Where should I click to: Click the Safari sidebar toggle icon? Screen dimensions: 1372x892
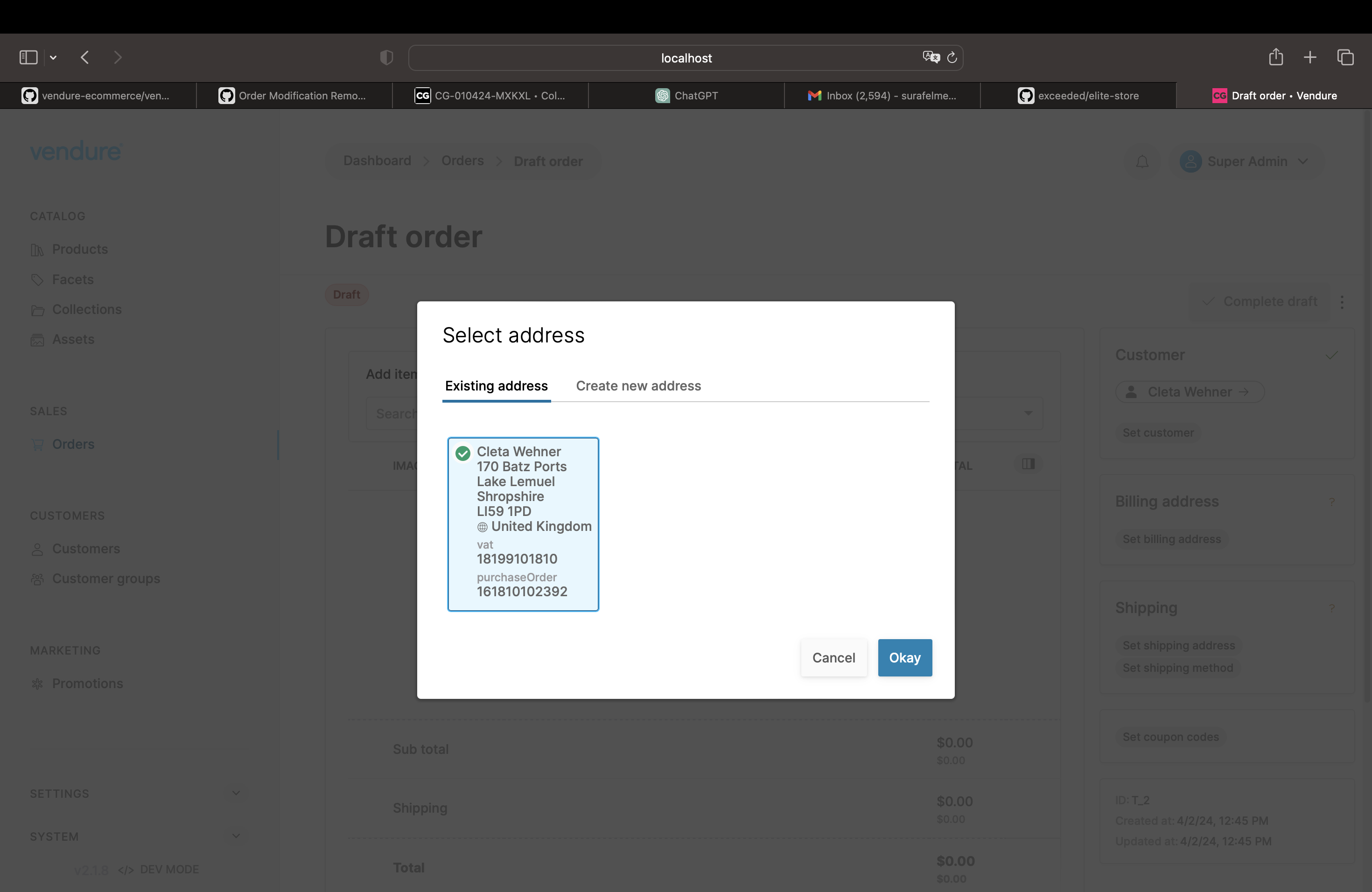point(28,58)
